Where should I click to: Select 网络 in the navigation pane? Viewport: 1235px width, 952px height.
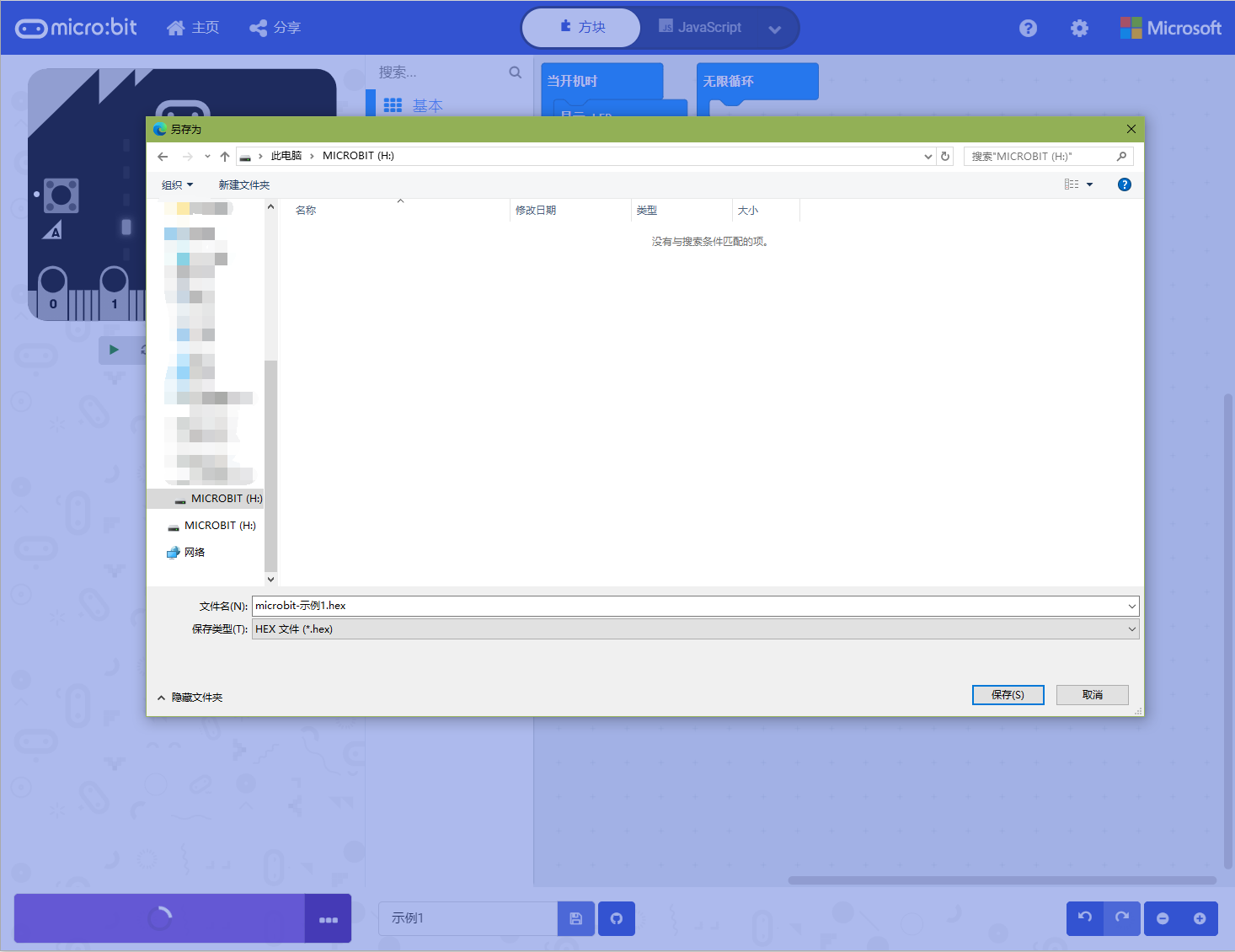click(x=194, y=553)
